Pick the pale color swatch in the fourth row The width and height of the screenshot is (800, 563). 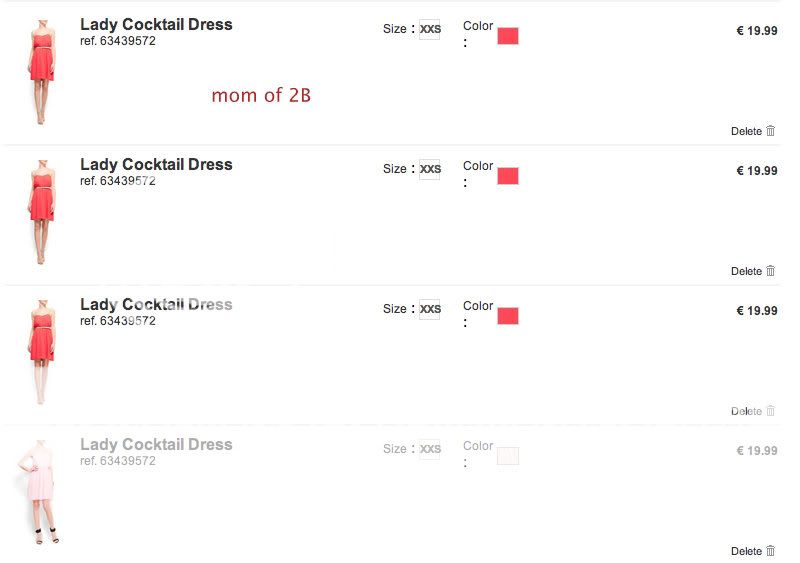508,456
